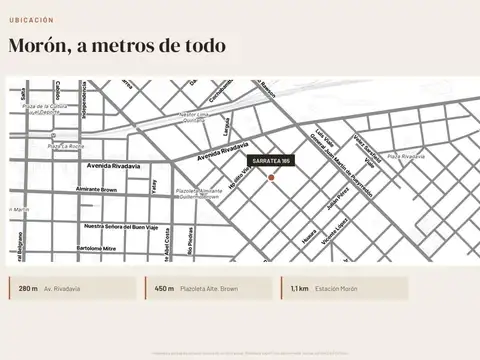This screenshot has height=360, width=480.
Task: Click the Almirante Brown street label
Action: pyautogui.click(x=96, y=189)
